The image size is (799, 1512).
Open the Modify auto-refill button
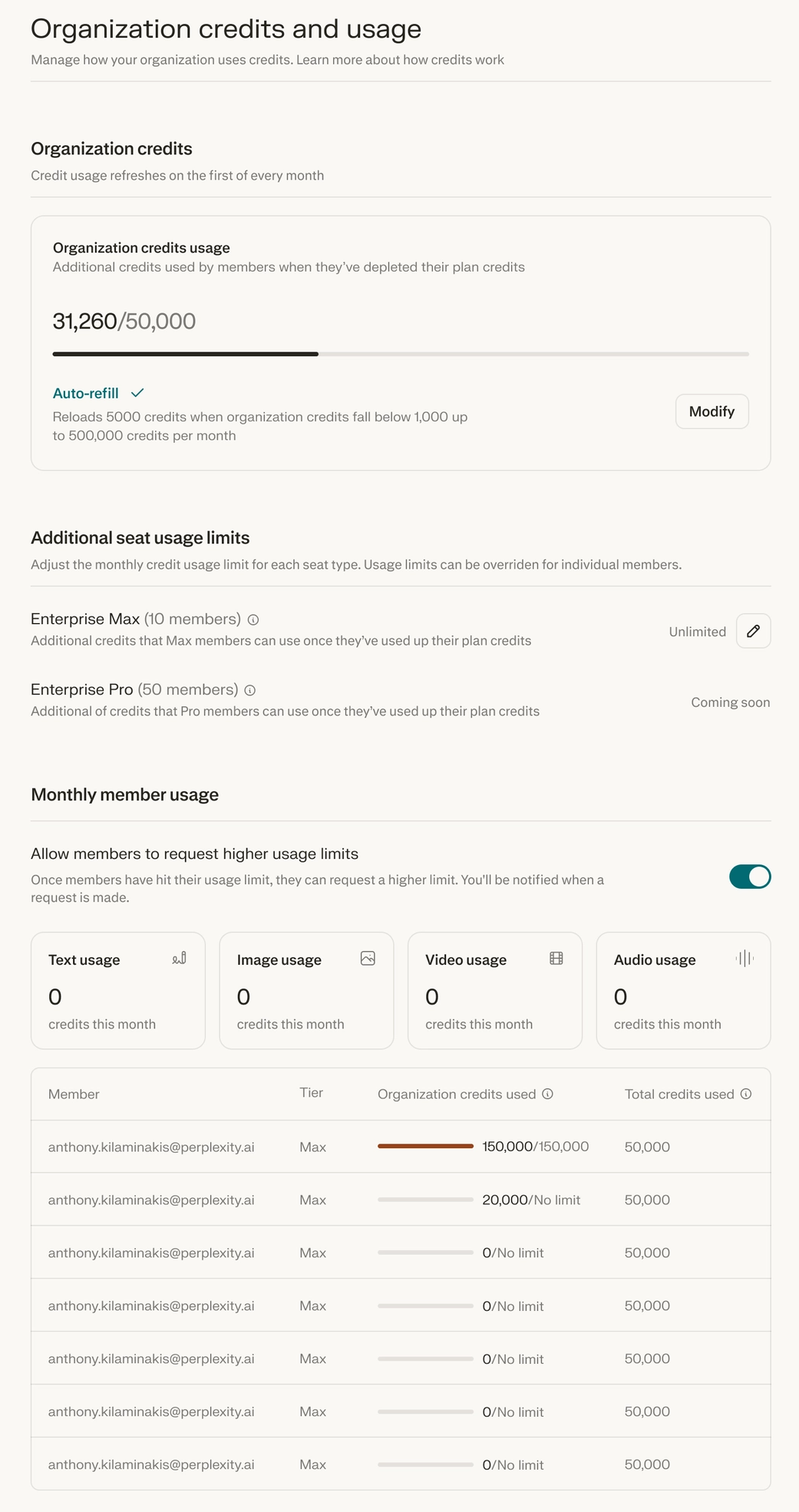712,411
